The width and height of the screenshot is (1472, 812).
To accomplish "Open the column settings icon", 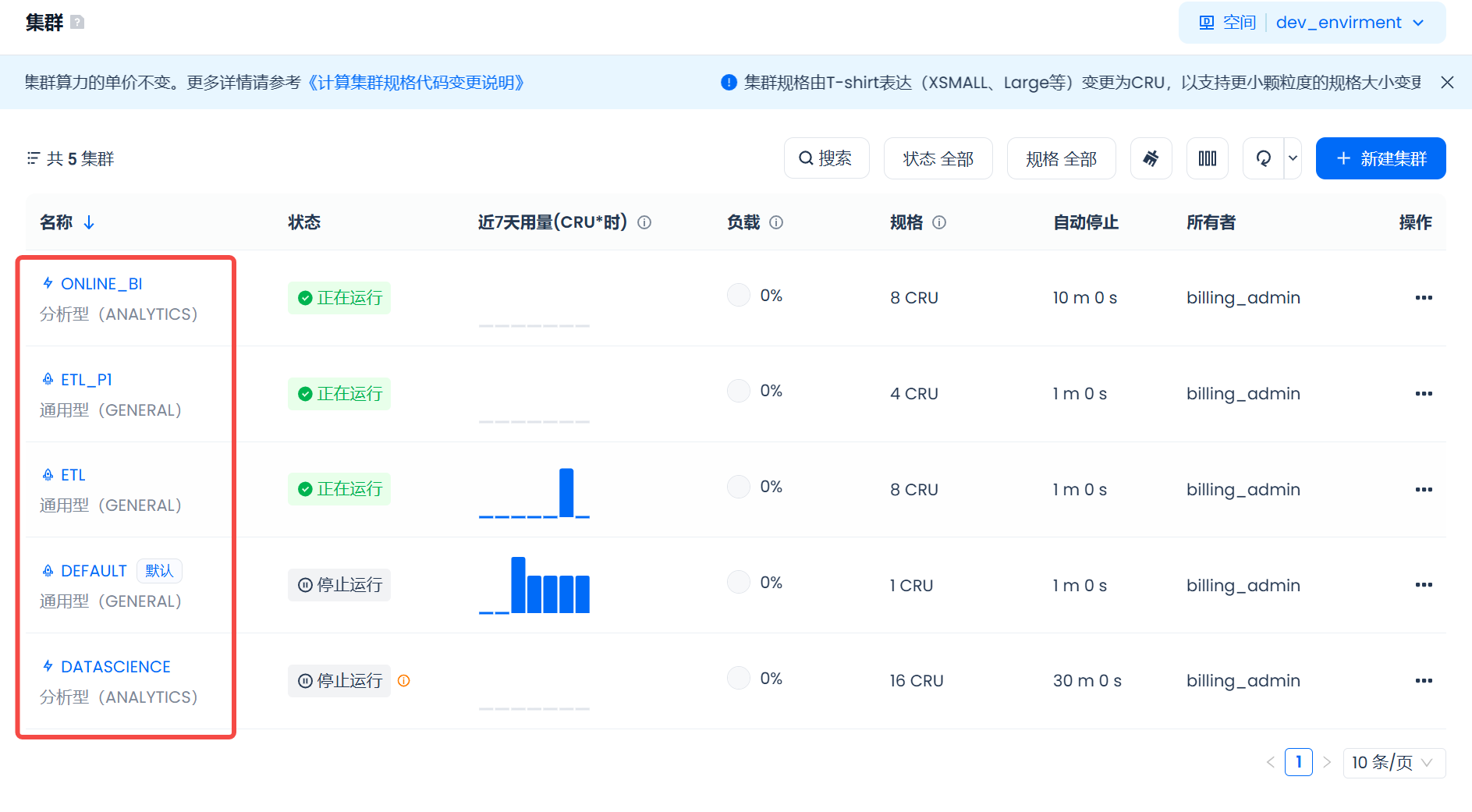I will [x=1207, y=158].
